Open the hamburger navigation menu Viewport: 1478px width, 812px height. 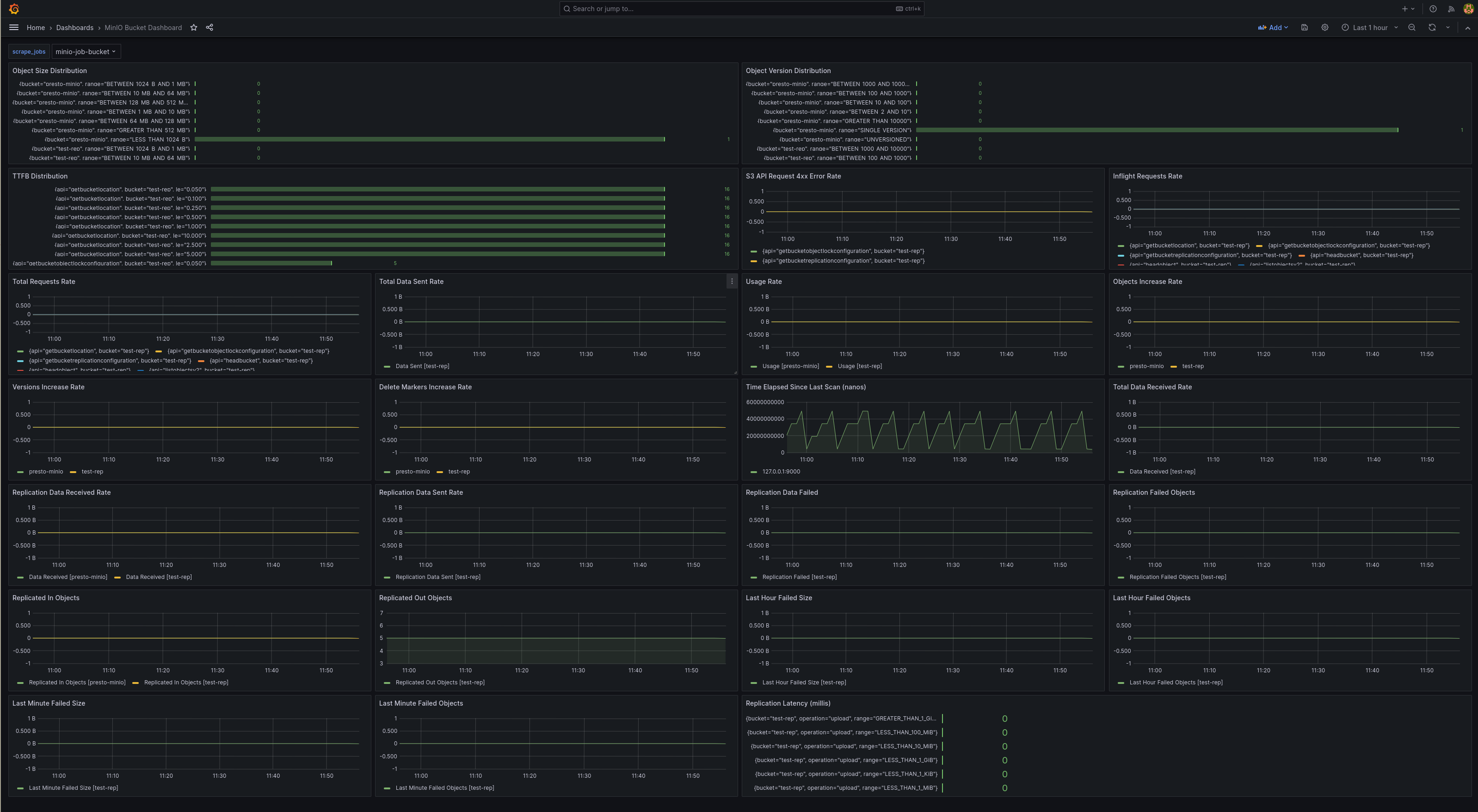click(14, 28)
